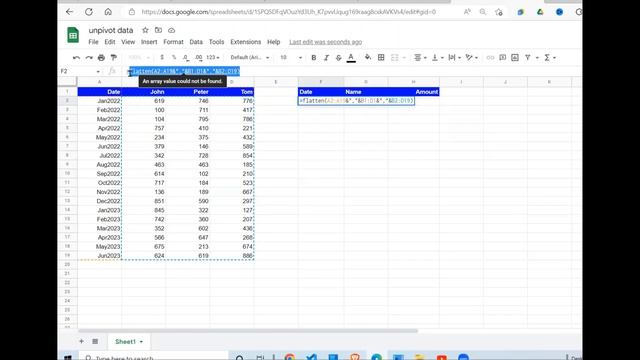The width and height of the screenshot is (640, 360).
Task: Select the Sheet1 tab
Action: (128, 341)
